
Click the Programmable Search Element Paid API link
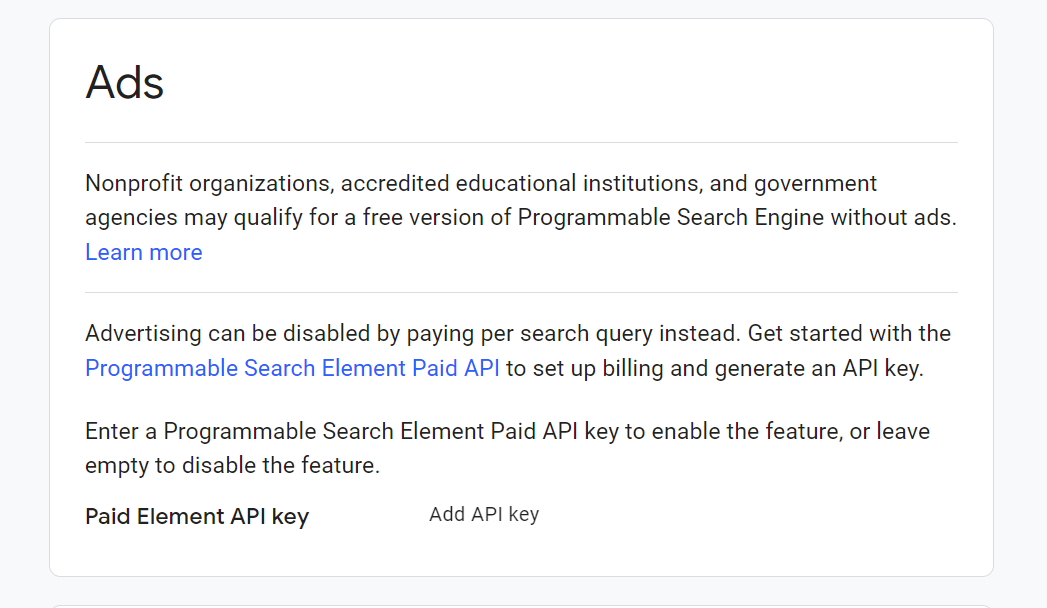(291, 368)
